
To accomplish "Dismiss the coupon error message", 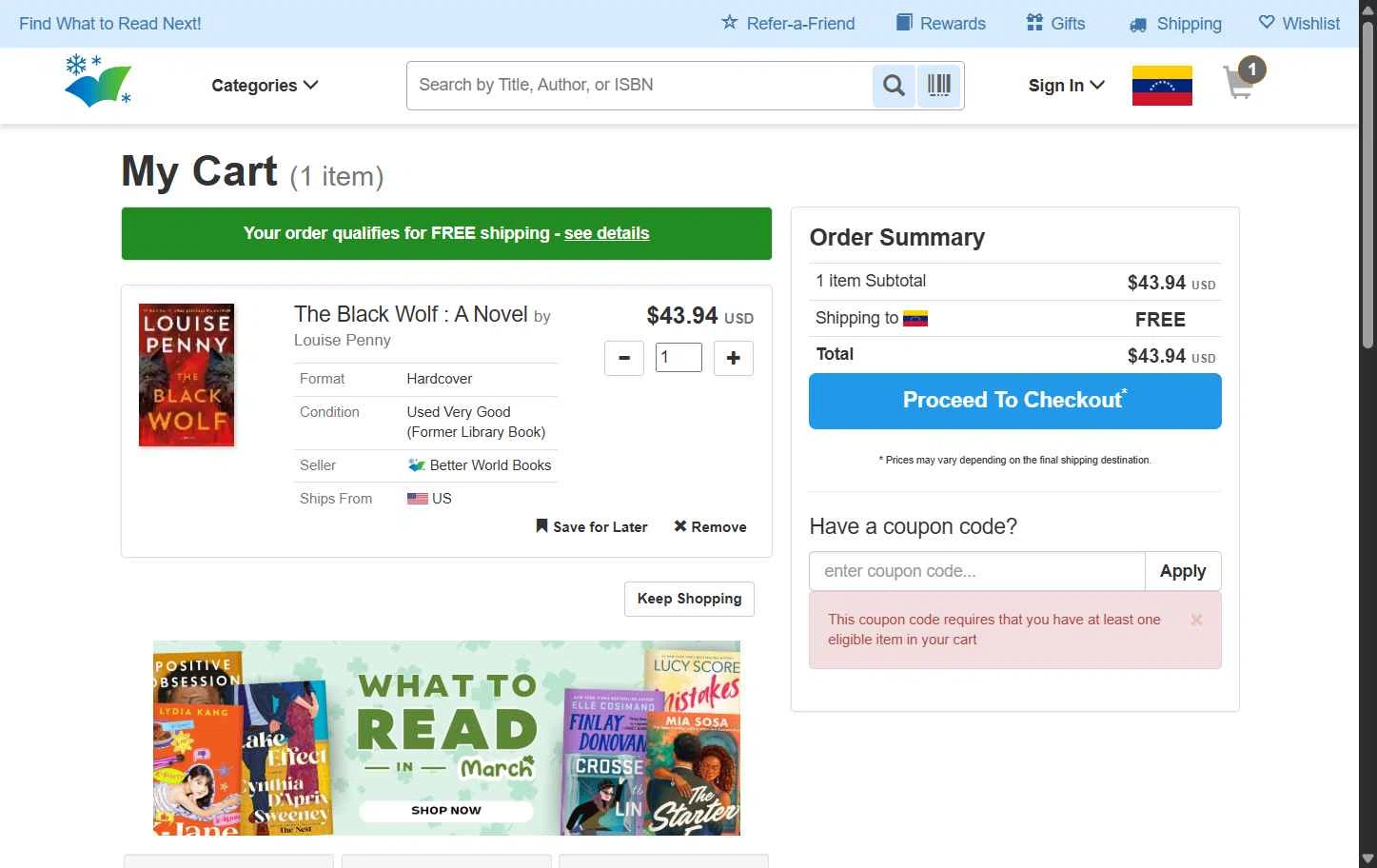I will (x=1196, y=621).
